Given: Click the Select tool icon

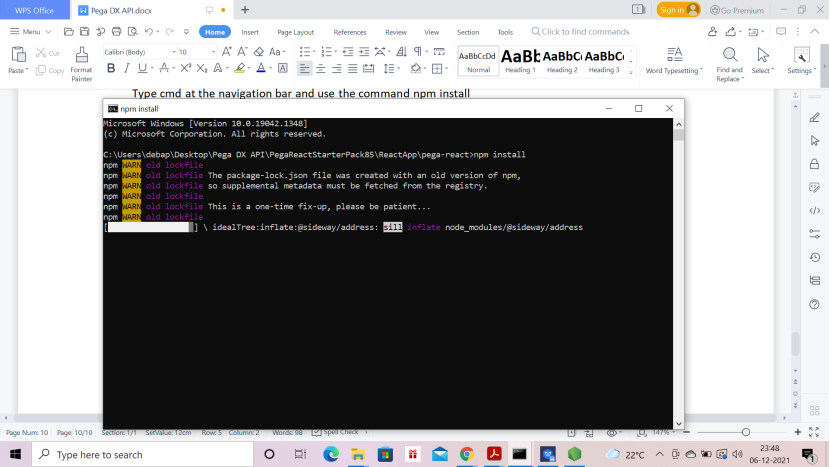Looking at the screenshot, I should point(763,60).
